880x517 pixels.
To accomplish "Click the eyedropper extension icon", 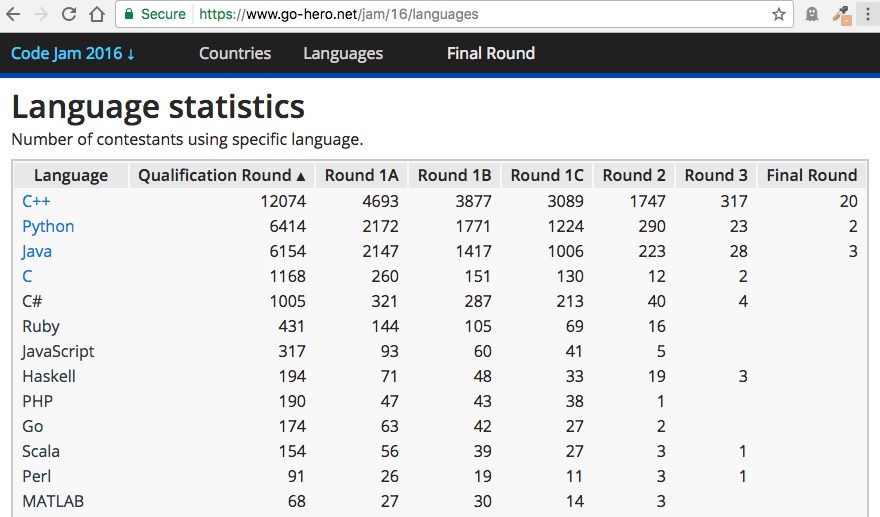I will click(841, 15).
